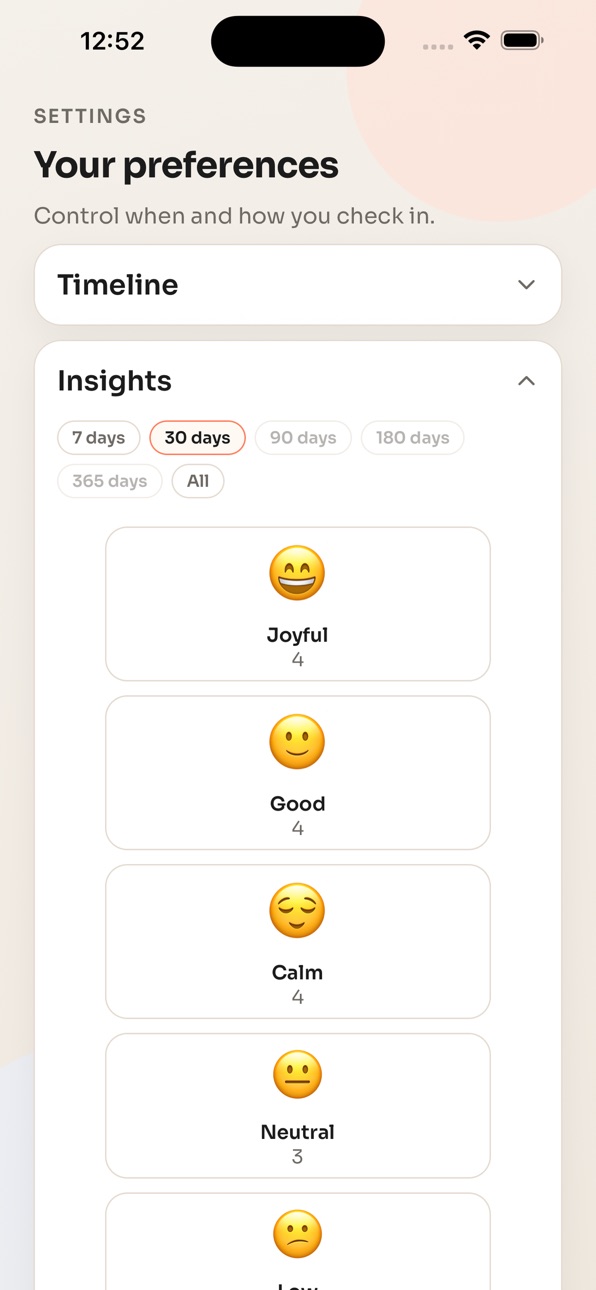Tap the battery status icon
This screenshot has width=596, height=1290.
(x=522, y=41)
